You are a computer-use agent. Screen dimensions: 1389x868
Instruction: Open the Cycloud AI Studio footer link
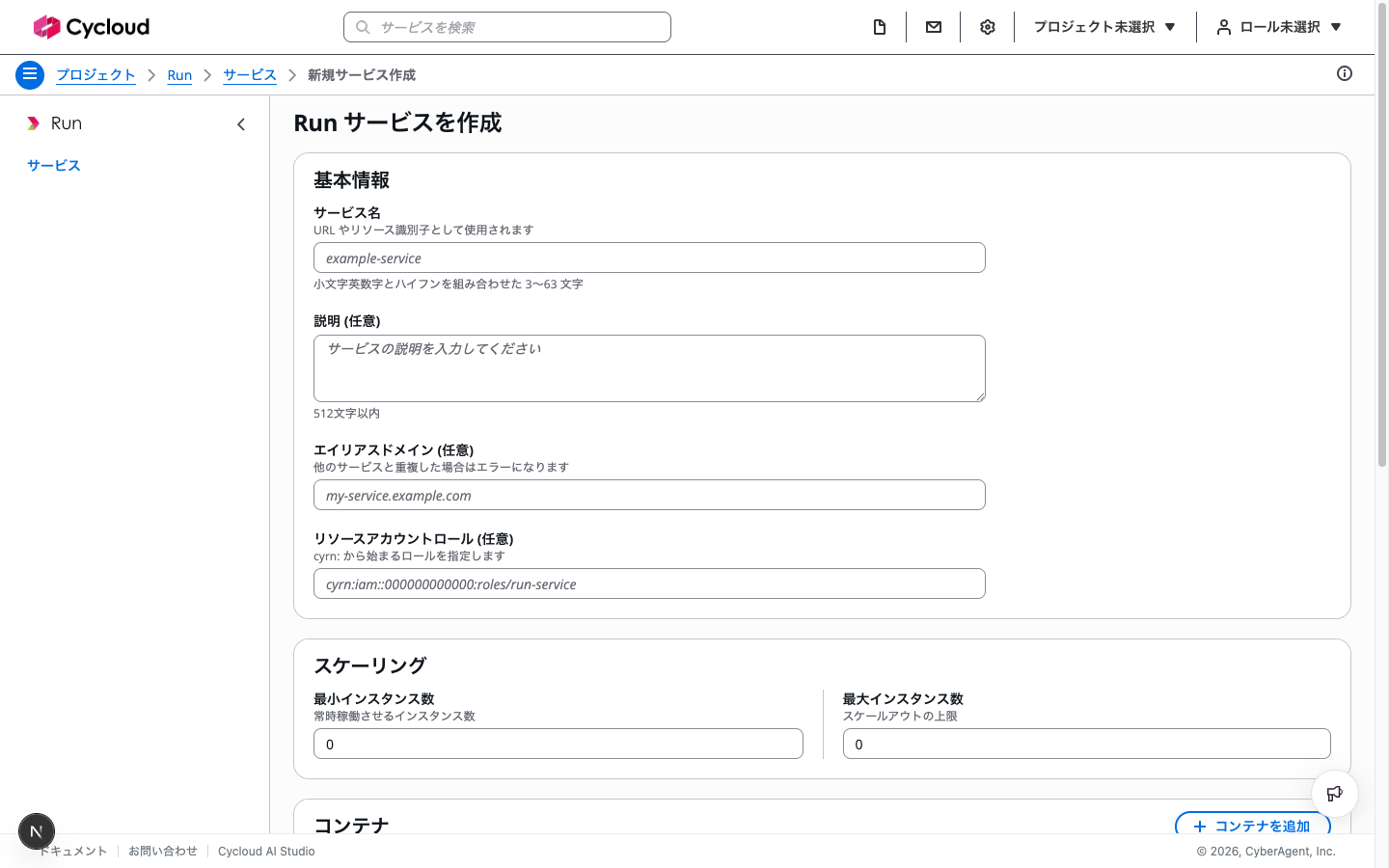266,851
